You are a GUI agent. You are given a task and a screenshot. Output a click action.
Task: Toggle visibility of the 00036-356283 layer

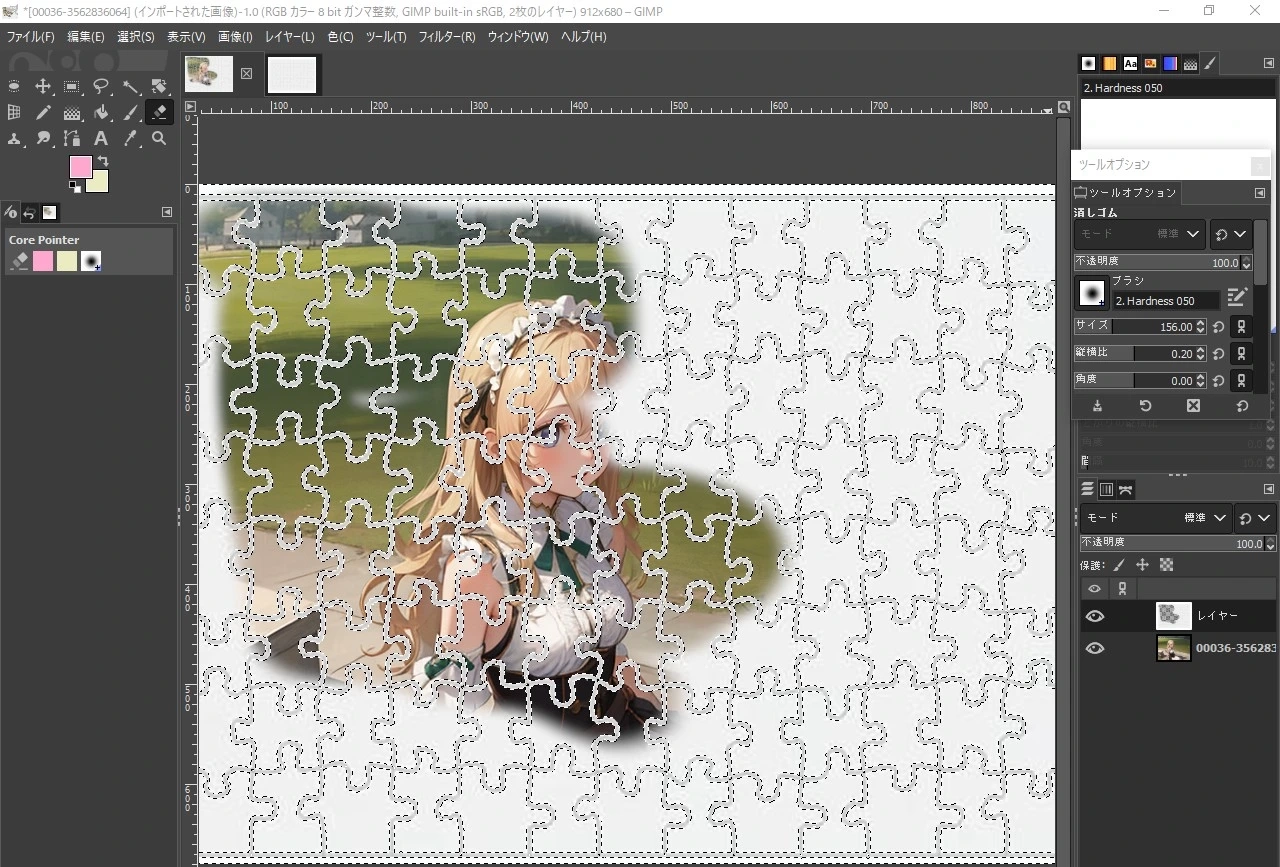(1094, 649)
